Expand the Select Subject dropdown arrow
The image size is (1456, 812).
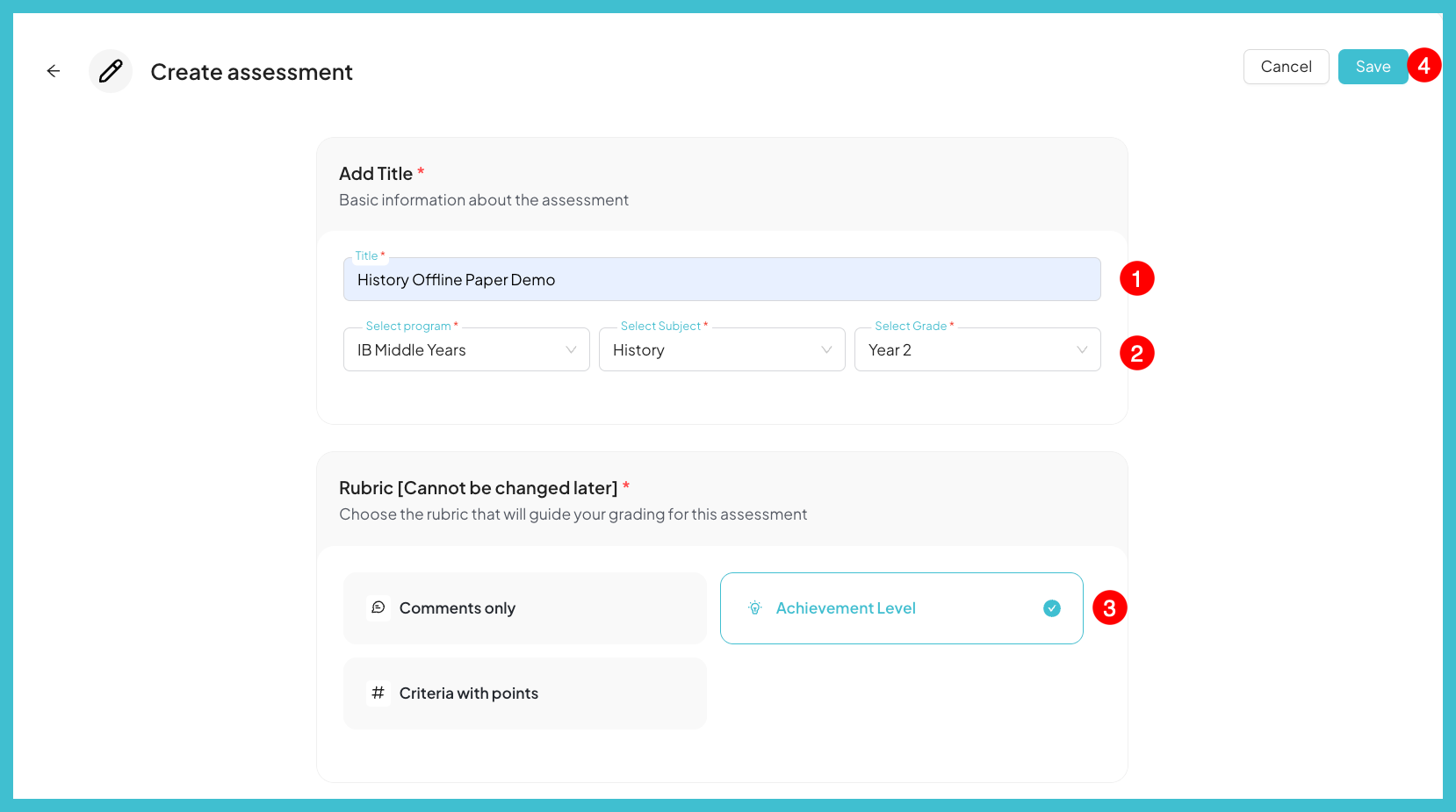(x=826, y=350)
